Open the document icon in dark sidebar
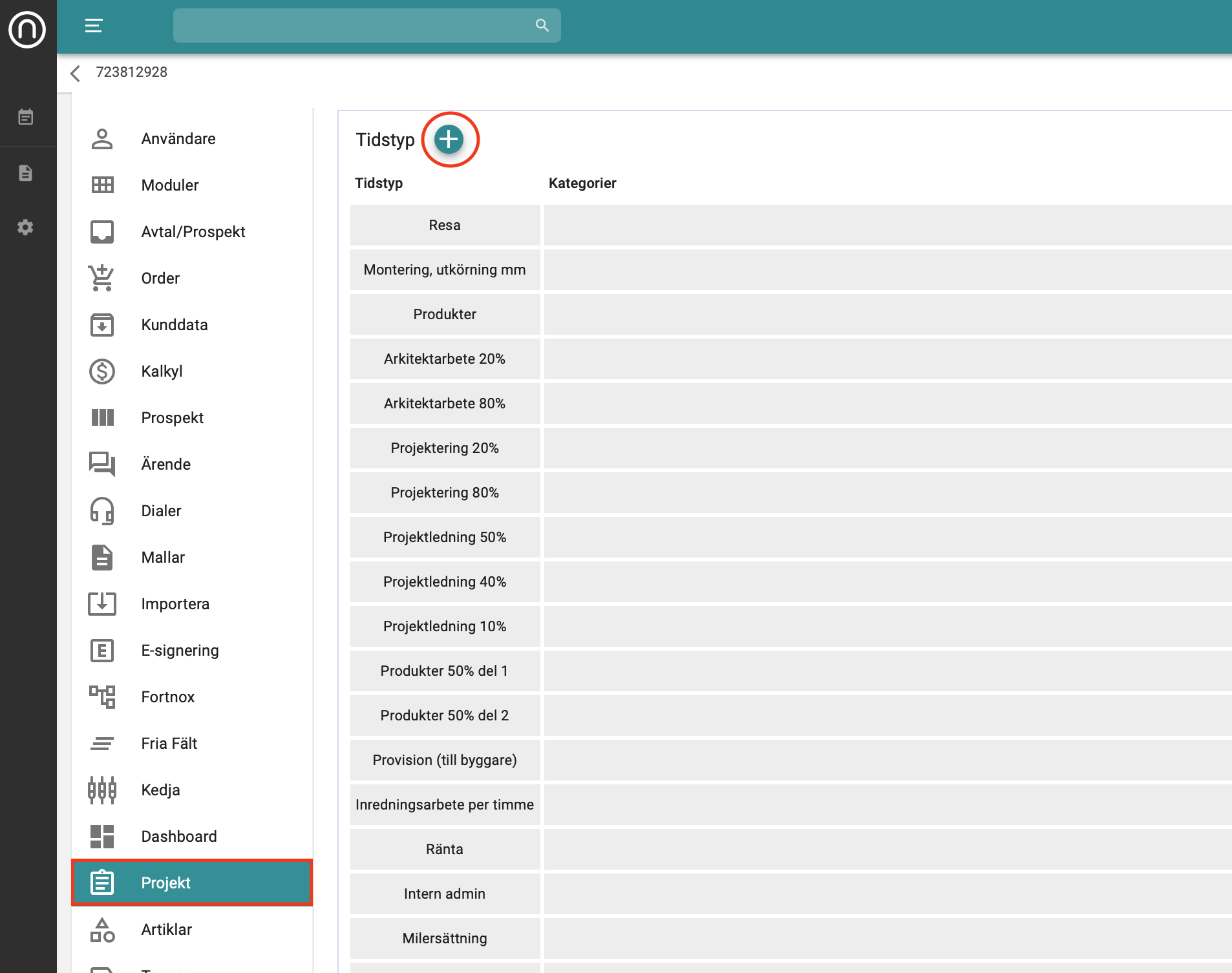This screenshot has height=973, width=1232. click(x=26, y=173)
